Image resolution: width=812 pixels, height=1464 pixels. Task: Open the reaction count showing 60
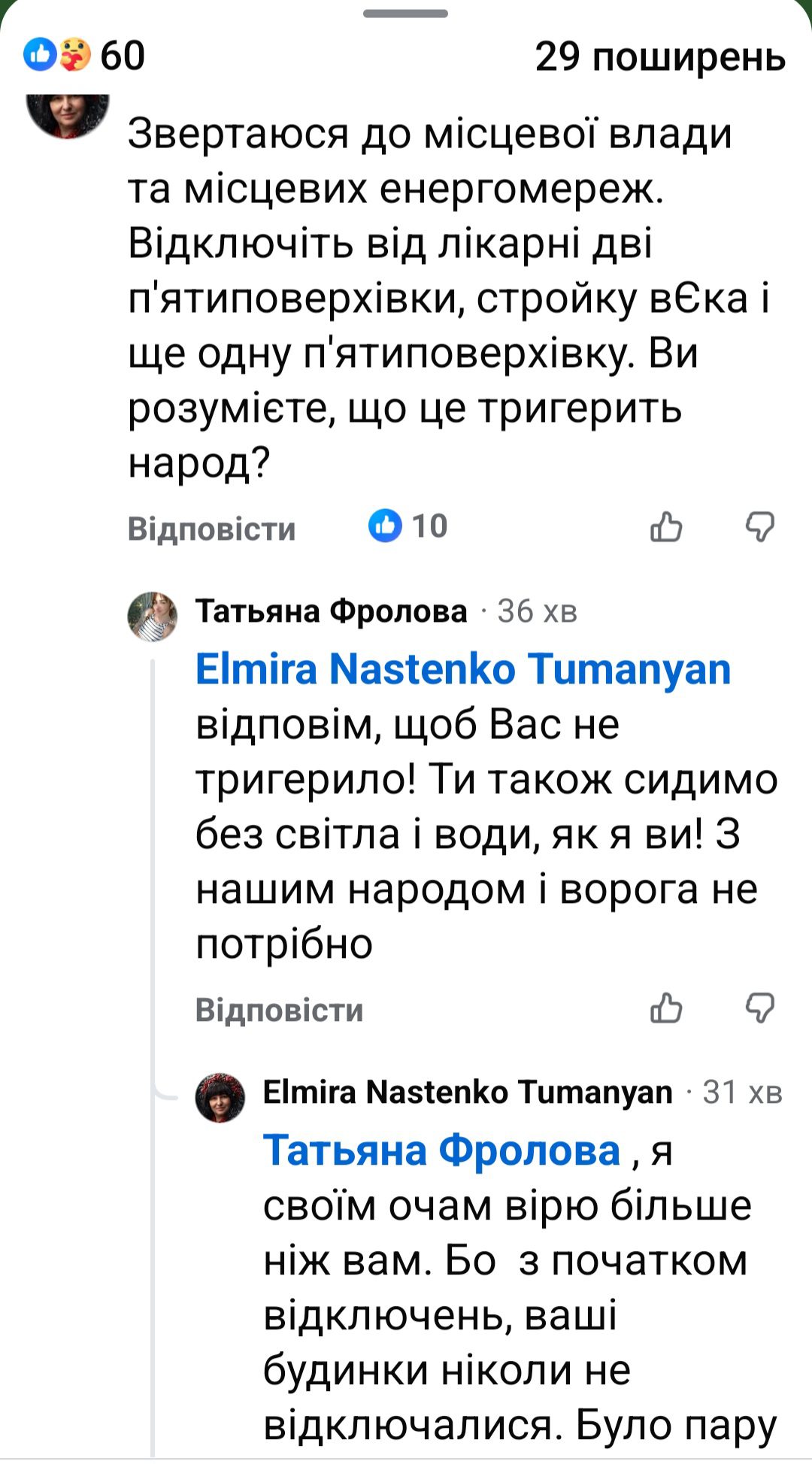[x=122, y=53]
